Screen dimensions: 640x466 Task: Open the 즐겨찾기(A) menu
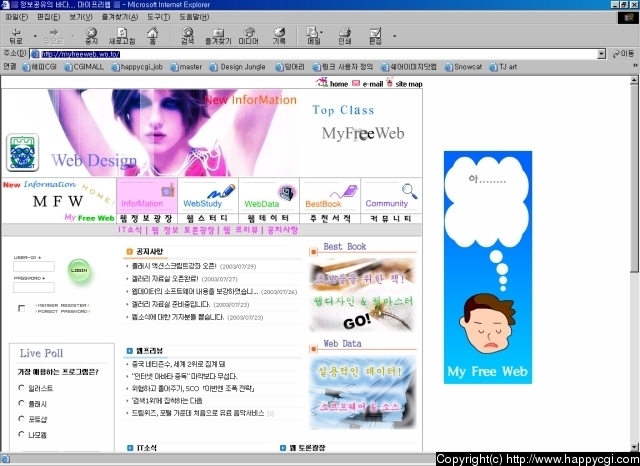[x=120, y=17]
